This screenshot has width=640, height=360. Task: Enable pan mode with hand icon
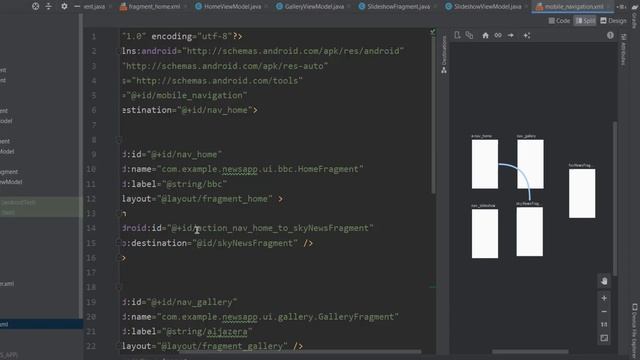pos(604,281)
